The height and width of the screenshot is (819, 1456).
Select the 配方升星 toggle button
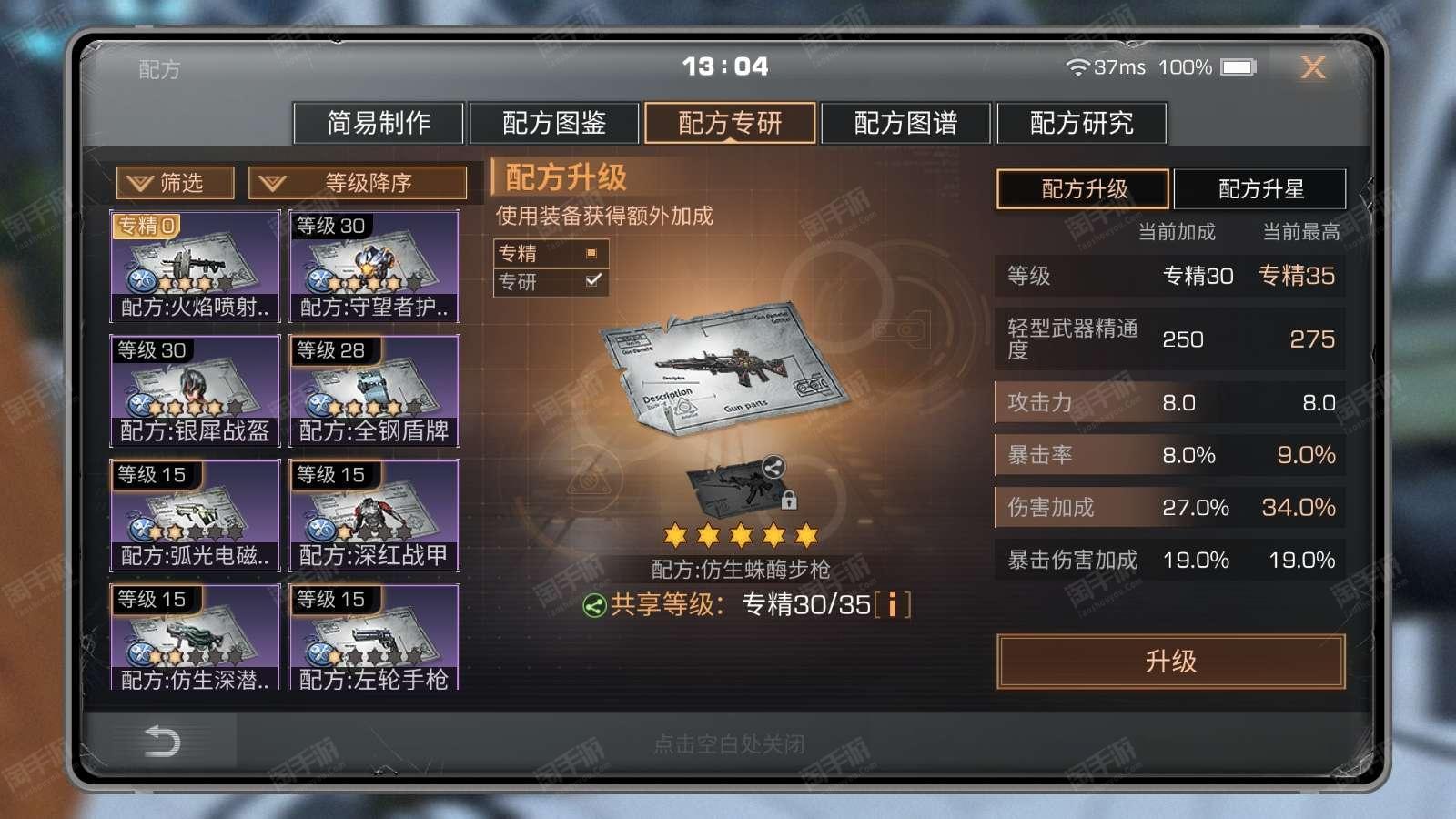[x=1260, y=189]
